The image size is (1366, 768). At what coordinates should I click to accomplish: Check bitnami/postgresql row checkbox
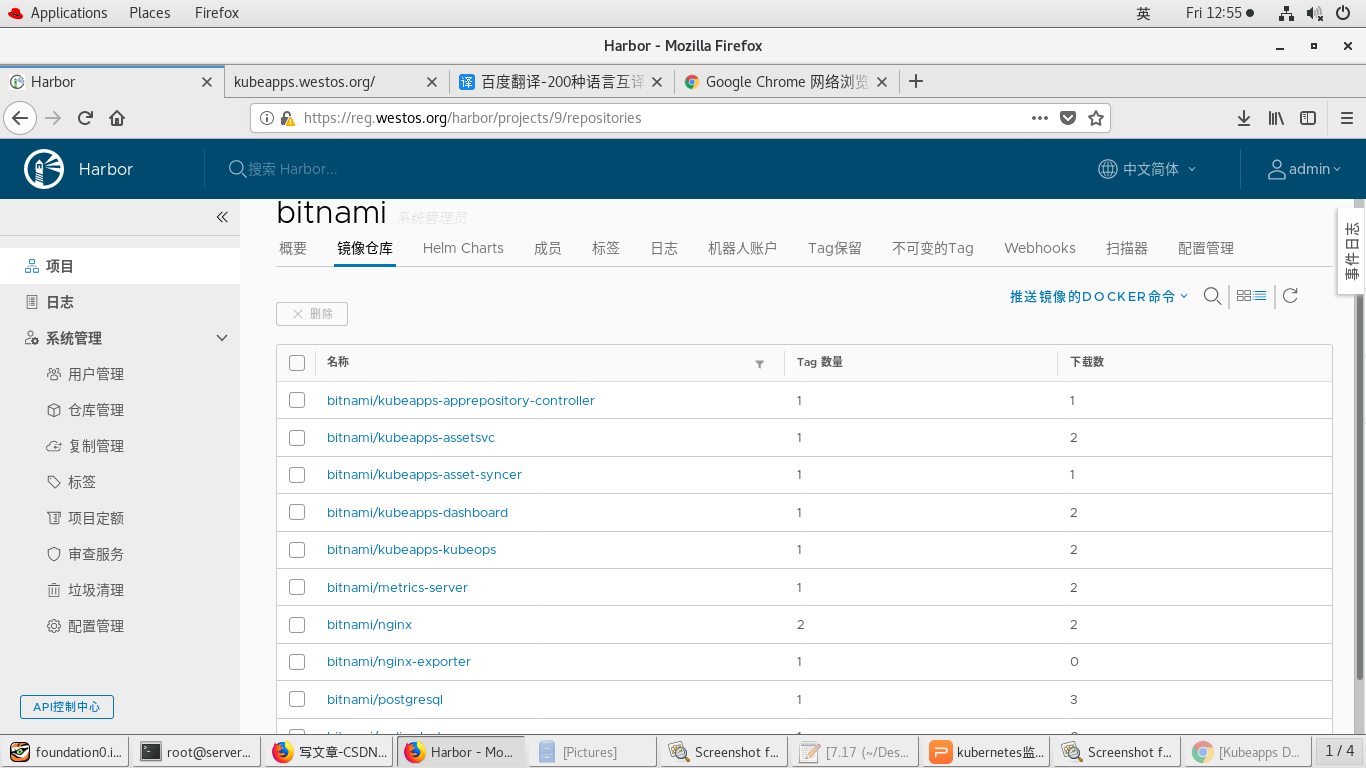point(297,699)
